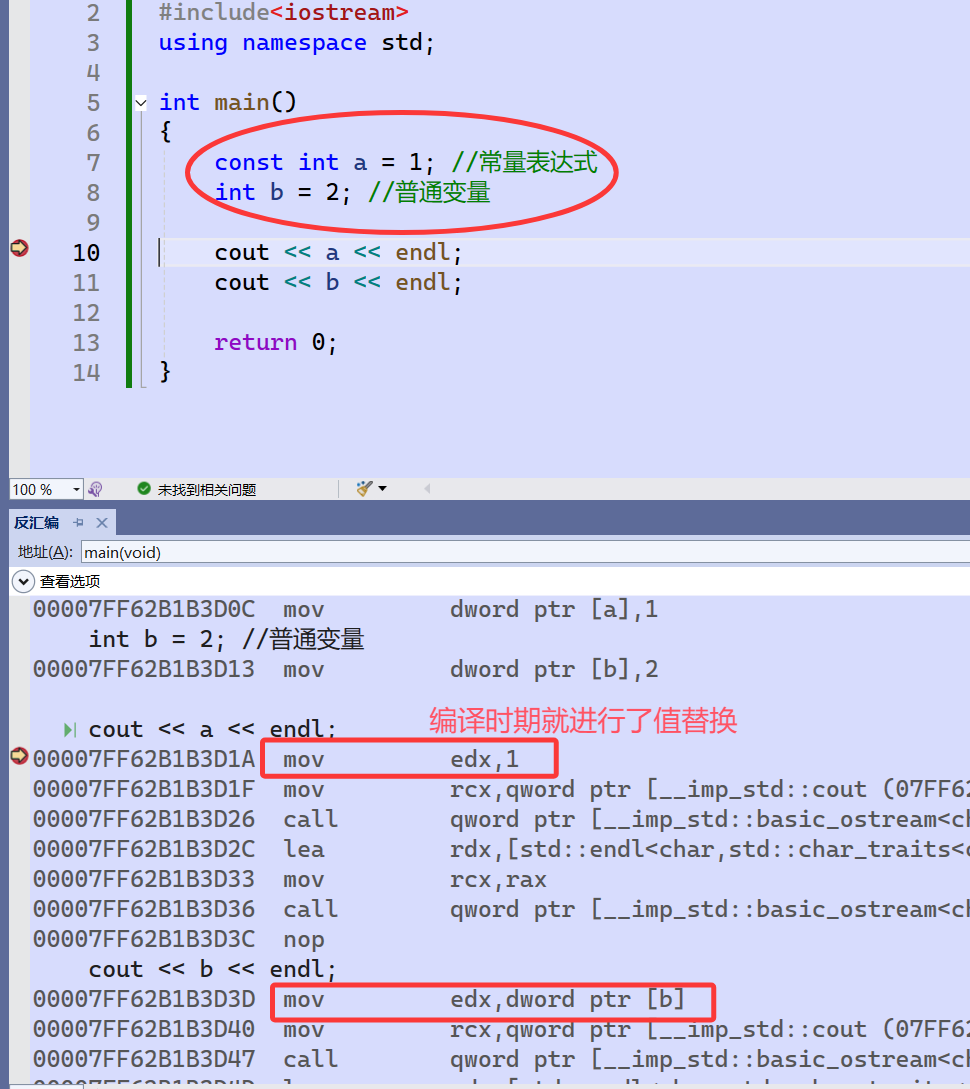Viewport: 970px width, 1089px height.
Task: Click the current statement marker before cout << a
Action: pyautogui.click(x=69, y=729)
